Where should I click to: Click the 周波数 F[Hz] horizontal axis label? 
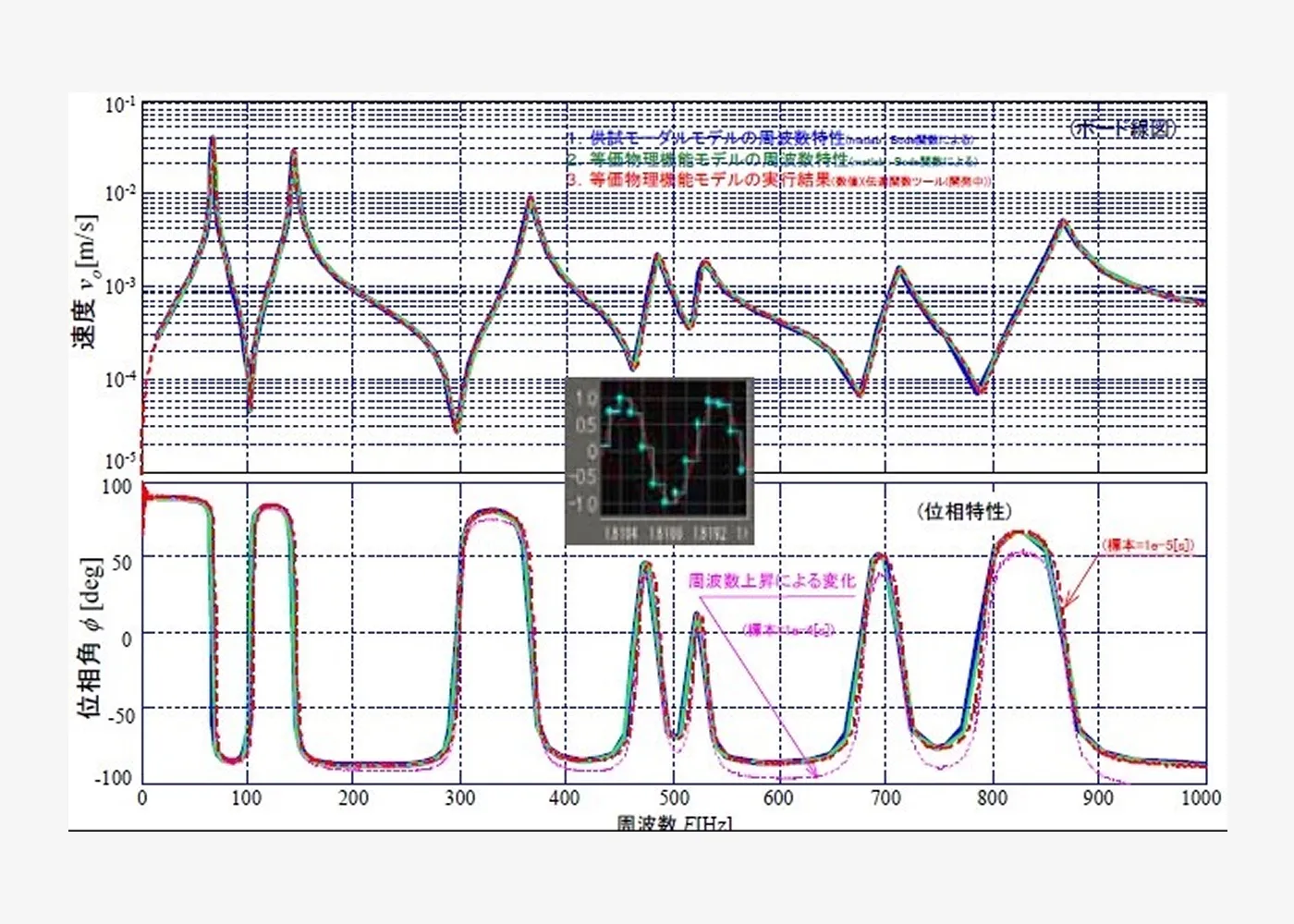(674, 821)
